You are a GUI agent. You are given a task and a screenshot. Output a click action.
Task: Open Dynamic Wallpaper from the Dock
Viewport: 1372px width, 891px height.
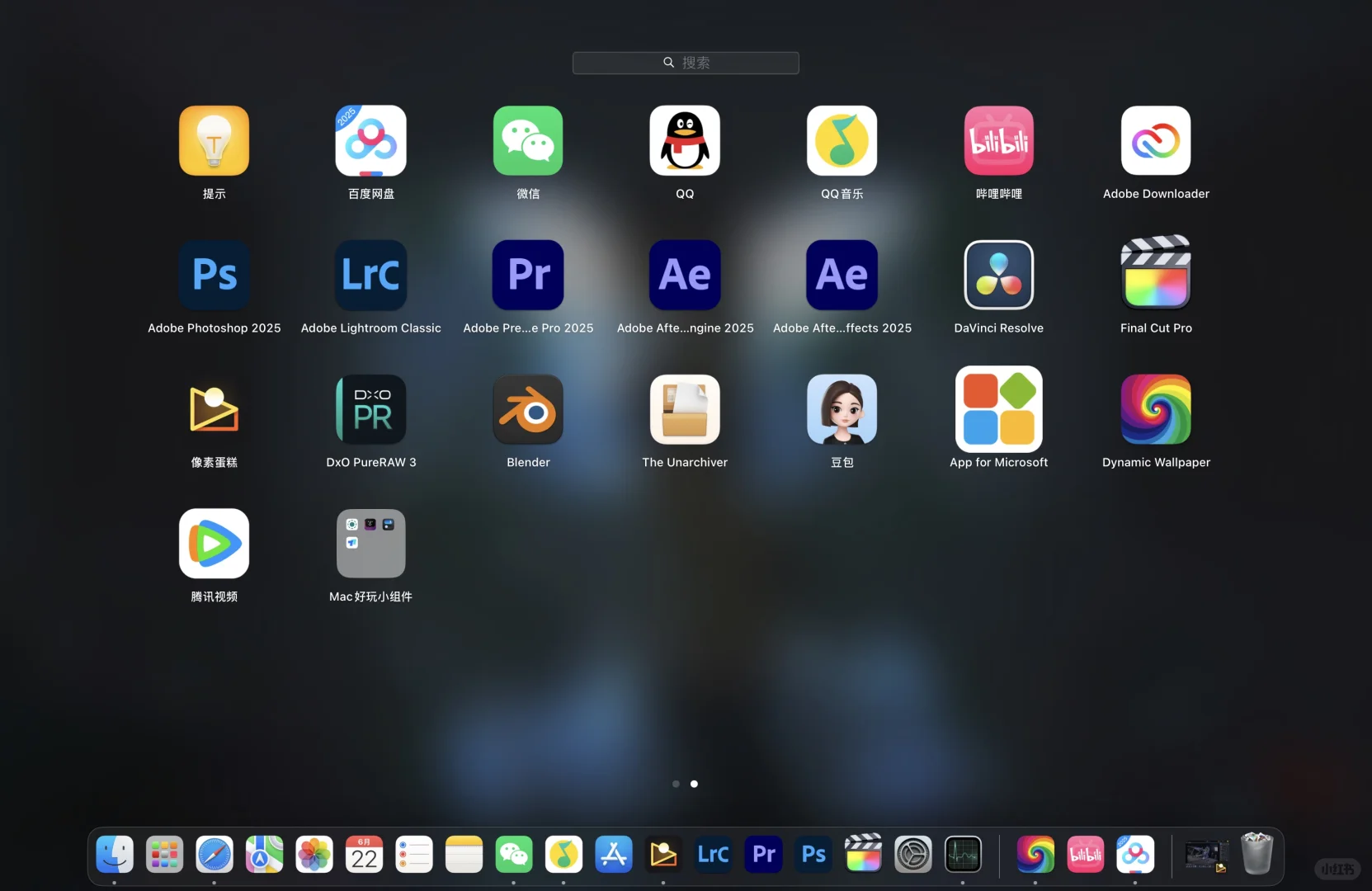[x=1035, y=854]
